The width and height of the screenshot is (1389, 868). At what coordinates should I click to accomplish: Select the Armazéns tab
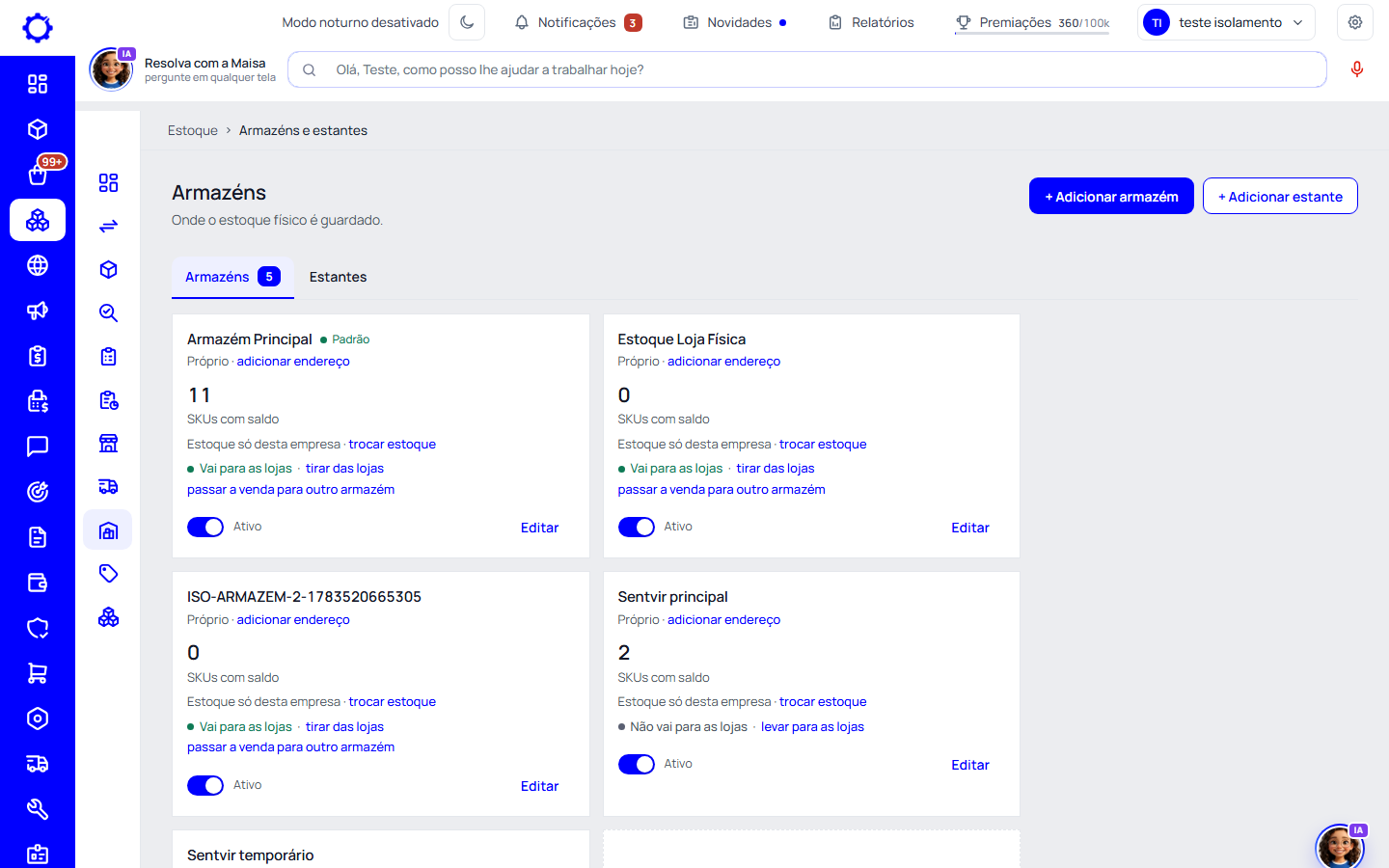point(232,277)
